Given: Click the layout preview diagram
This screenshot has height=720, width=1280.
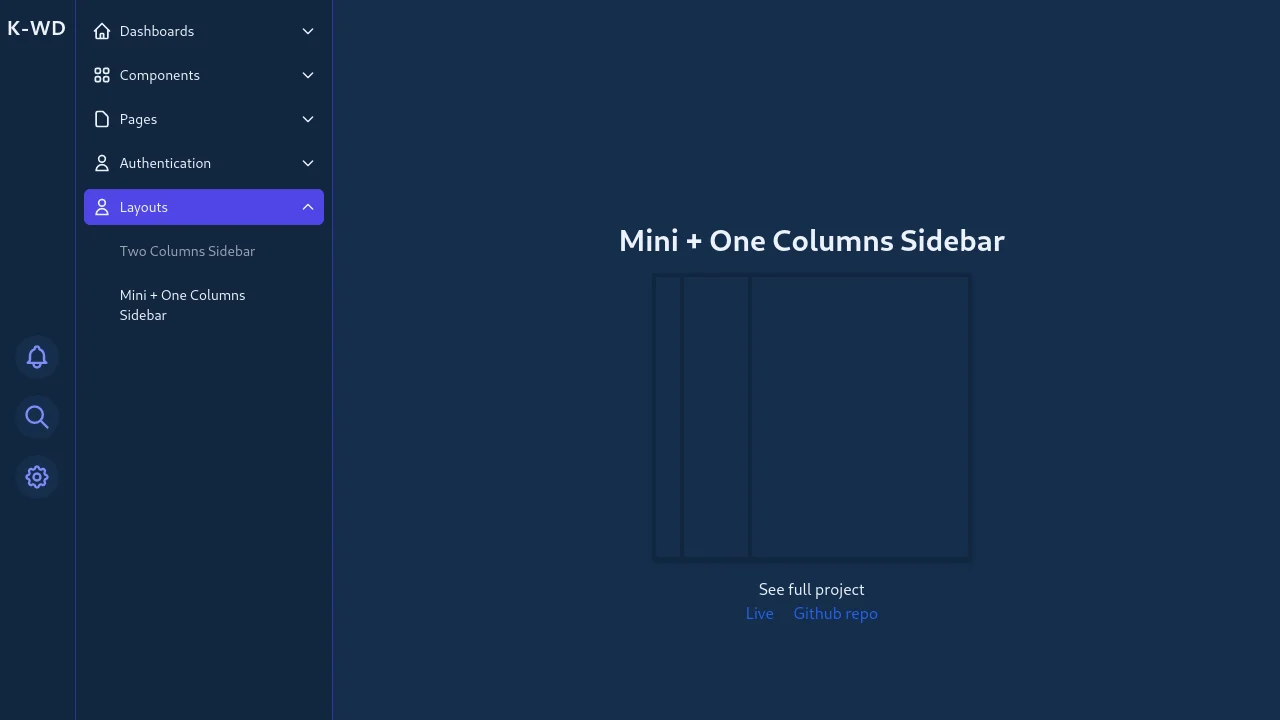Looking at the screenshot, I should (811, 417).
